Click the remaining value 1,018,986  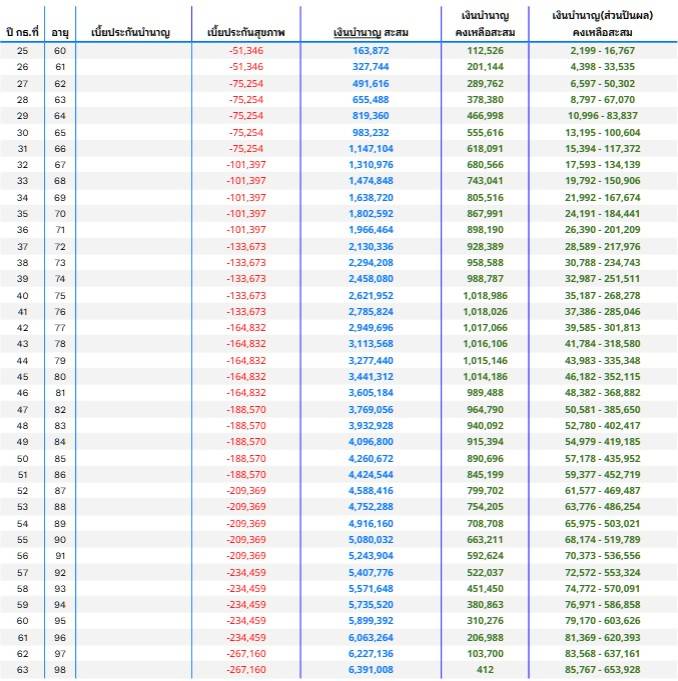click(485, 296)
